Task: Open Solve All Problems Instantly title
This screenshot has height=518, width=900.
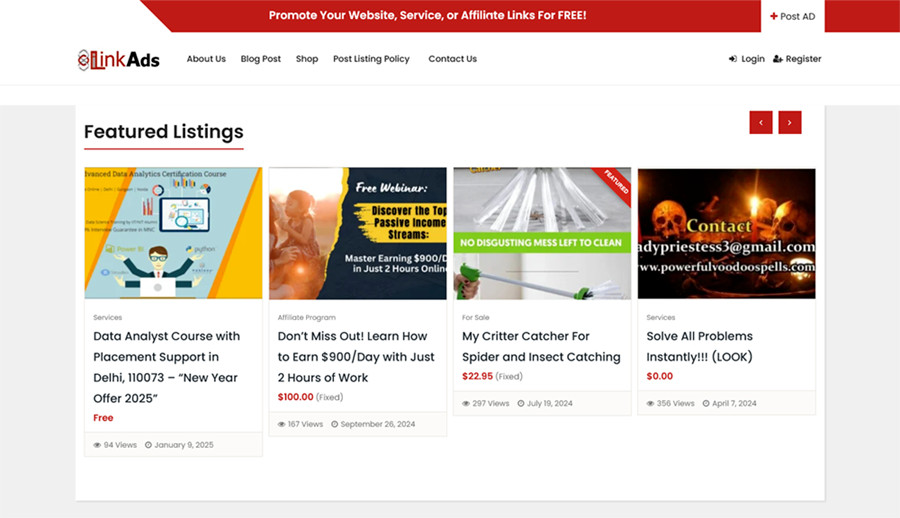Action: coord(699,346)
